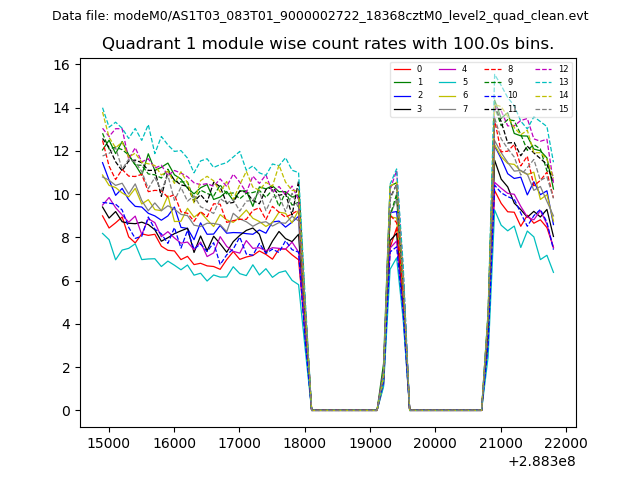Pick the yellow solid legend line for module 6
This screenshot has width=640, height=480.
pos(446,95)
